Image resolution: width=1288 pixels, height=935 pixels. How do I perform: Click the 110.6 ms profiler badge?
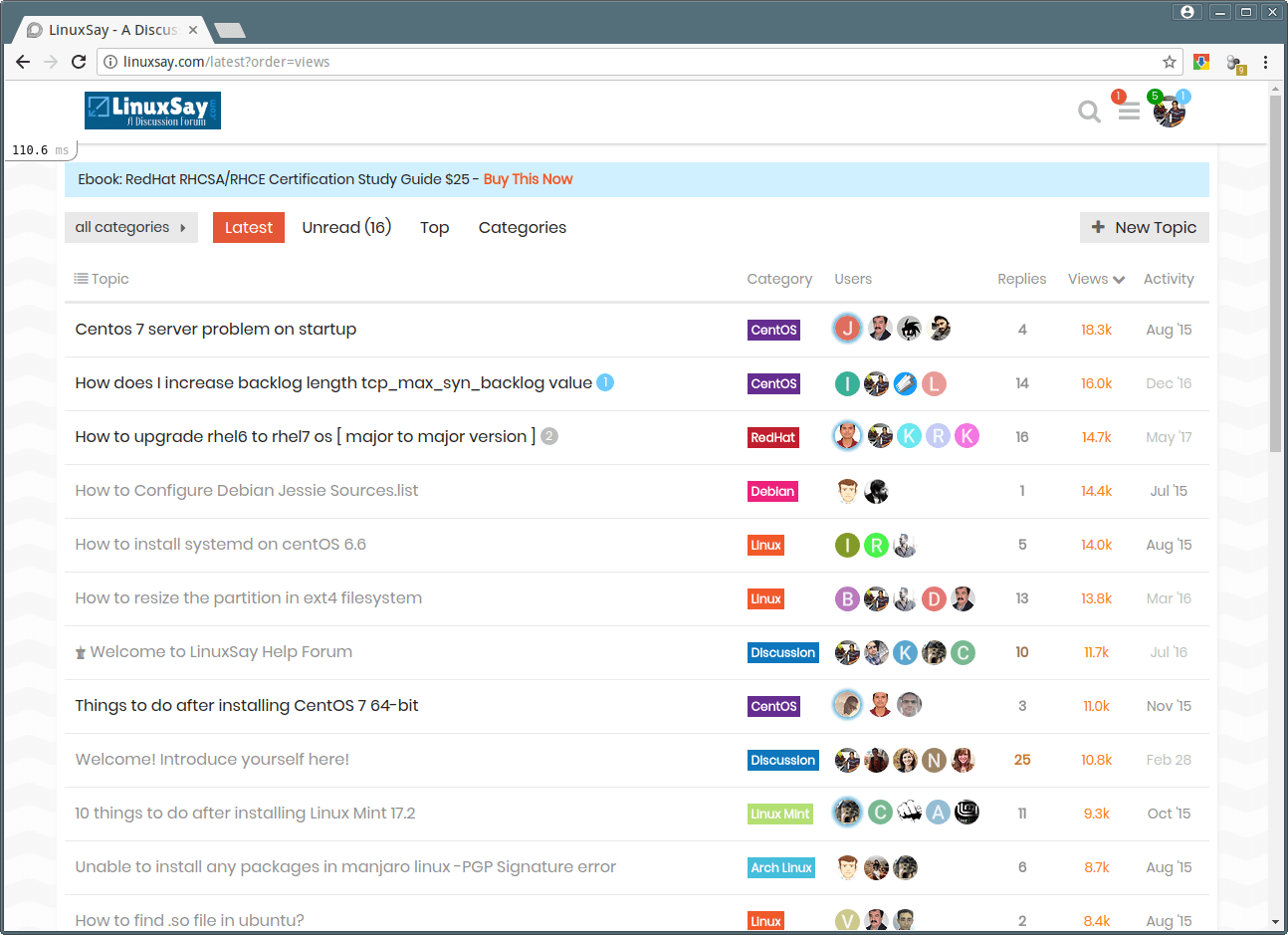pos(41,150)
